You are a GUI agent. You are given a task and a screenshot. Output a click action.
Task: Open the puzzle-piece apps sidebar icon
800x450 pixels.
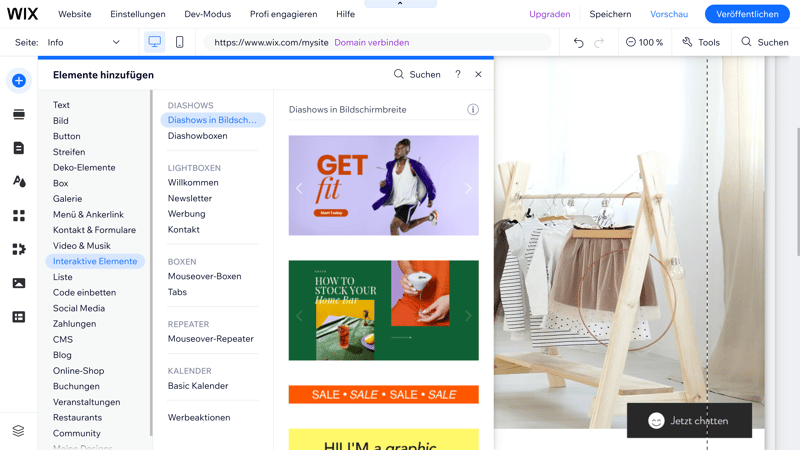[19, 249]
